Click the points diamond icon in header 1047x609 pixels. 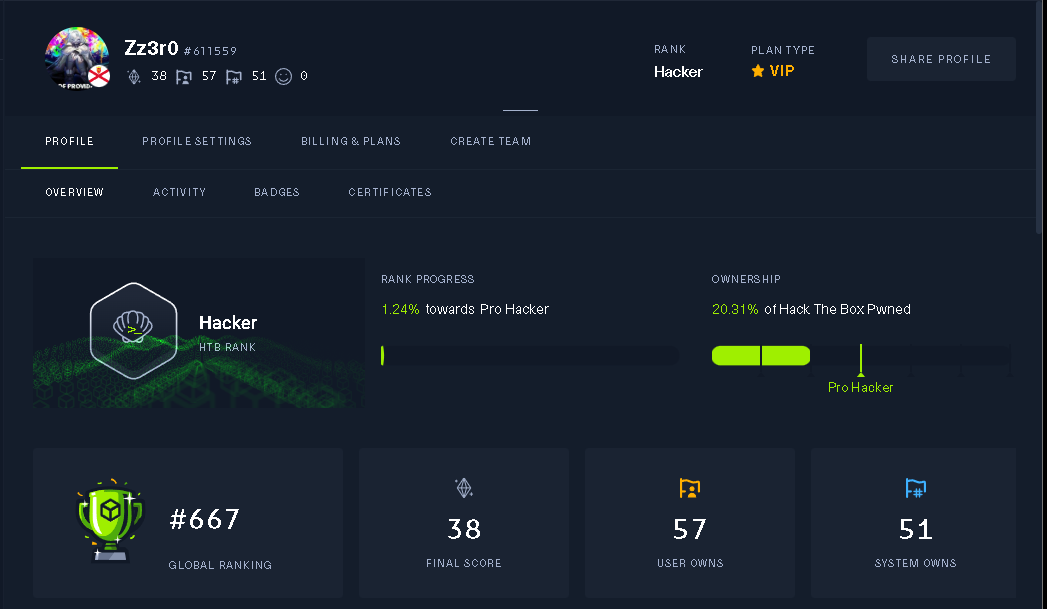click(x=134, y=77)
